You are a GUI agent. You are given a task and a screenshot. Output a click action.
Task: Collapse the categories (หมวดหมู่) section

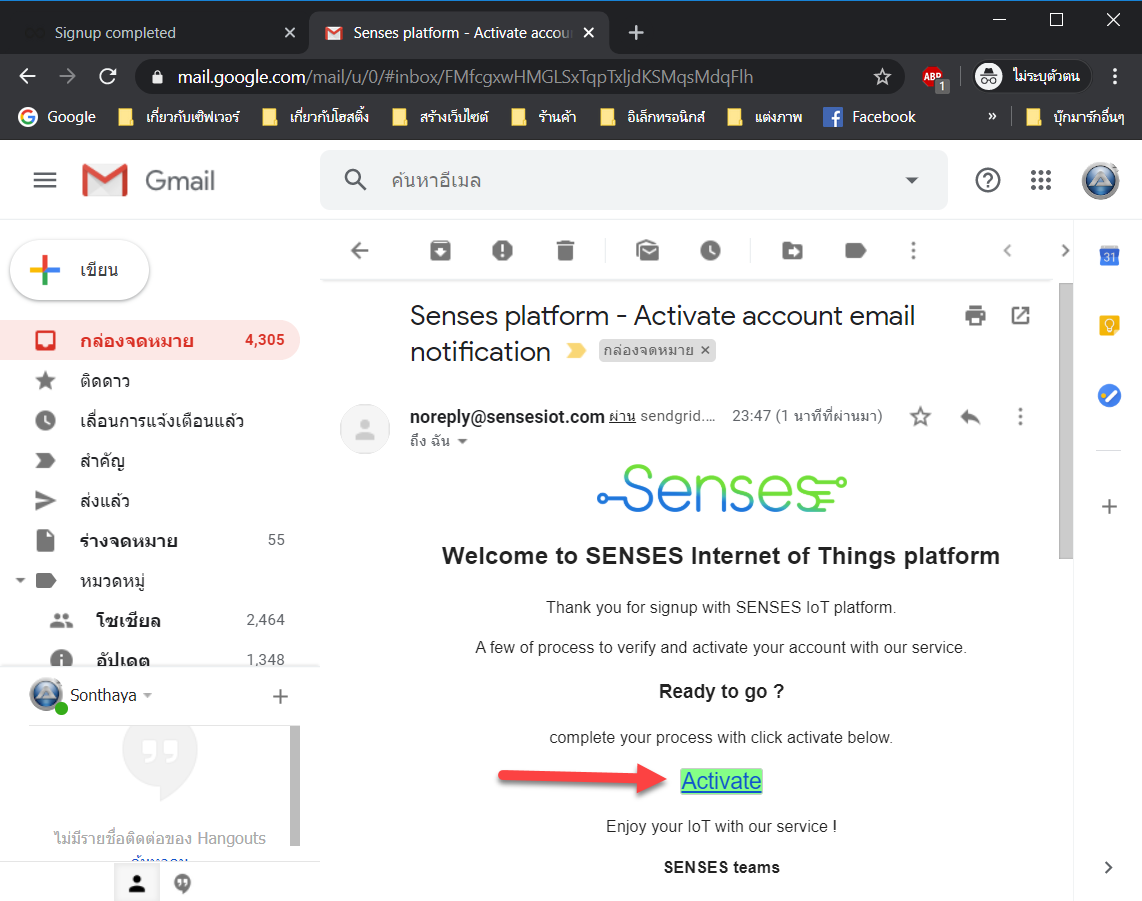tap(20, 581)
